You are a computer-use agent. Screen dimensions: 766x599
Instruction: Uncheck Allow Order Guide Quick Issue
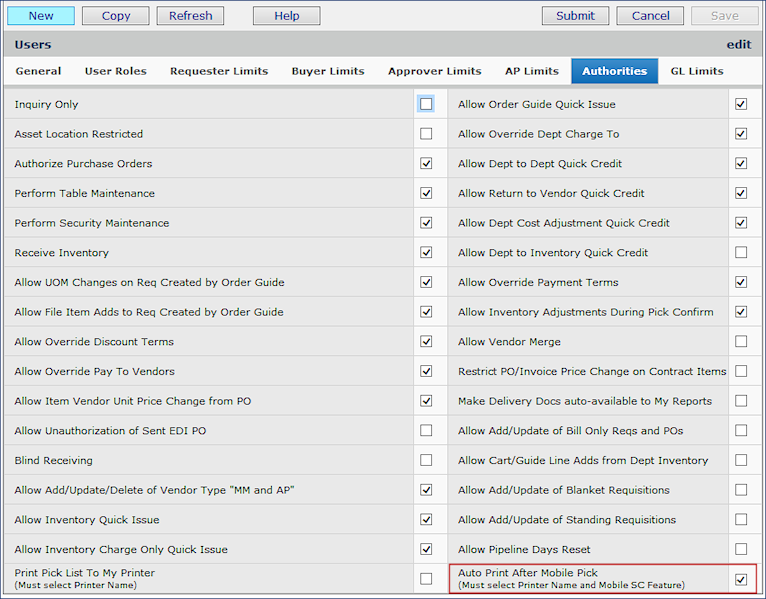[x=741, y=104]
